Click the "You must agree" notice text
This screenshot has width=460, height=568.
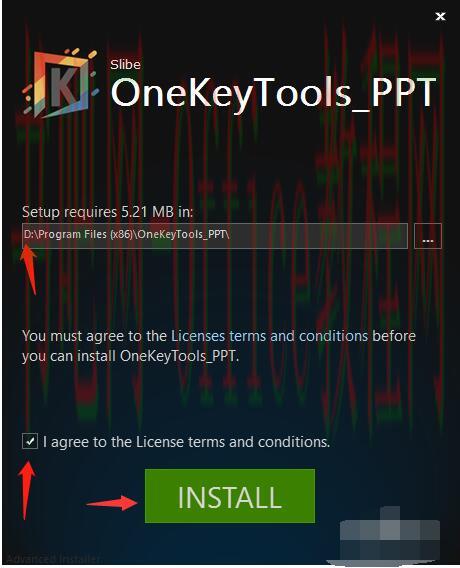point(219,346)
